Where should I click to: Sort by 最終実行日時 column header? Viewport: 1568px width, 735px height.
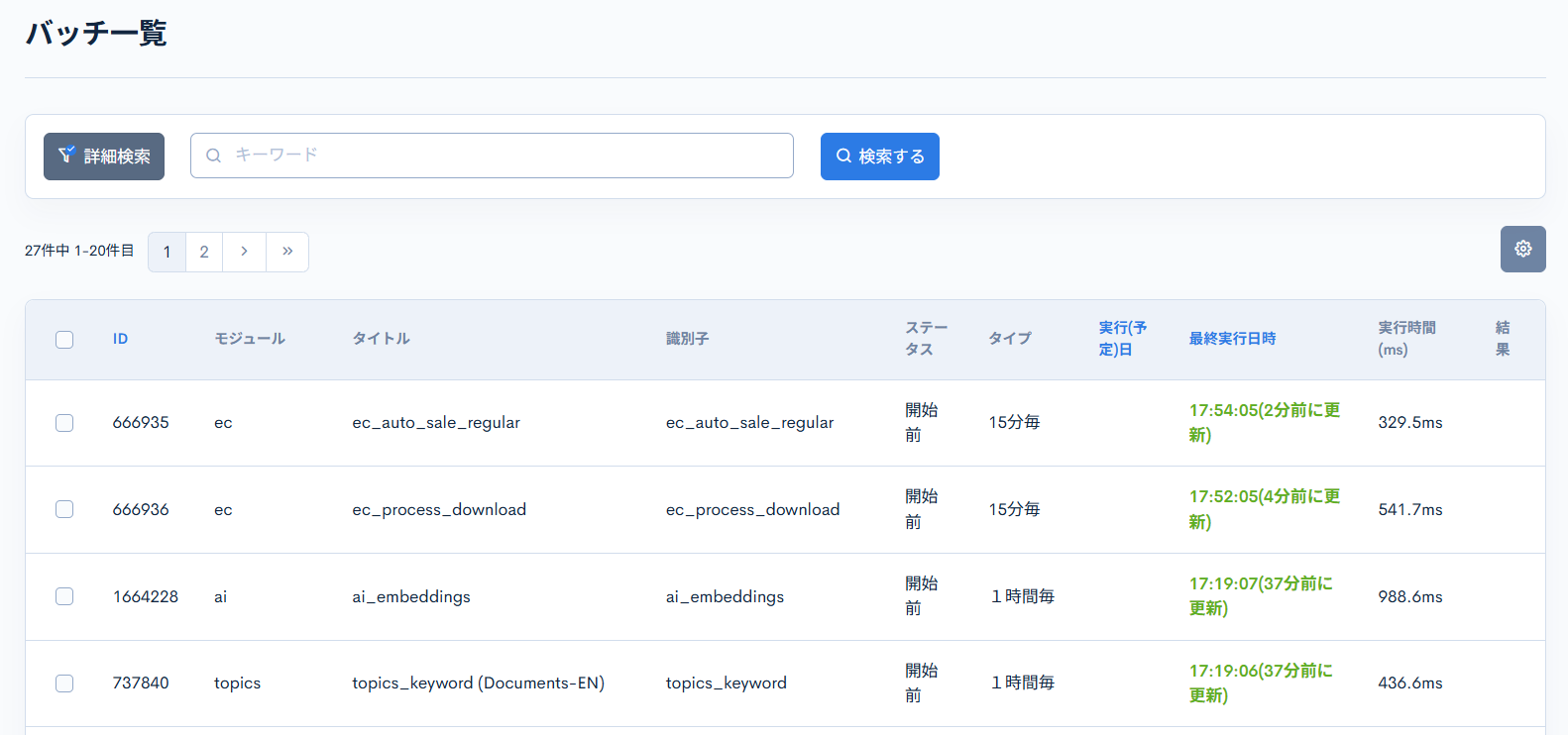tap(1232, 339)
